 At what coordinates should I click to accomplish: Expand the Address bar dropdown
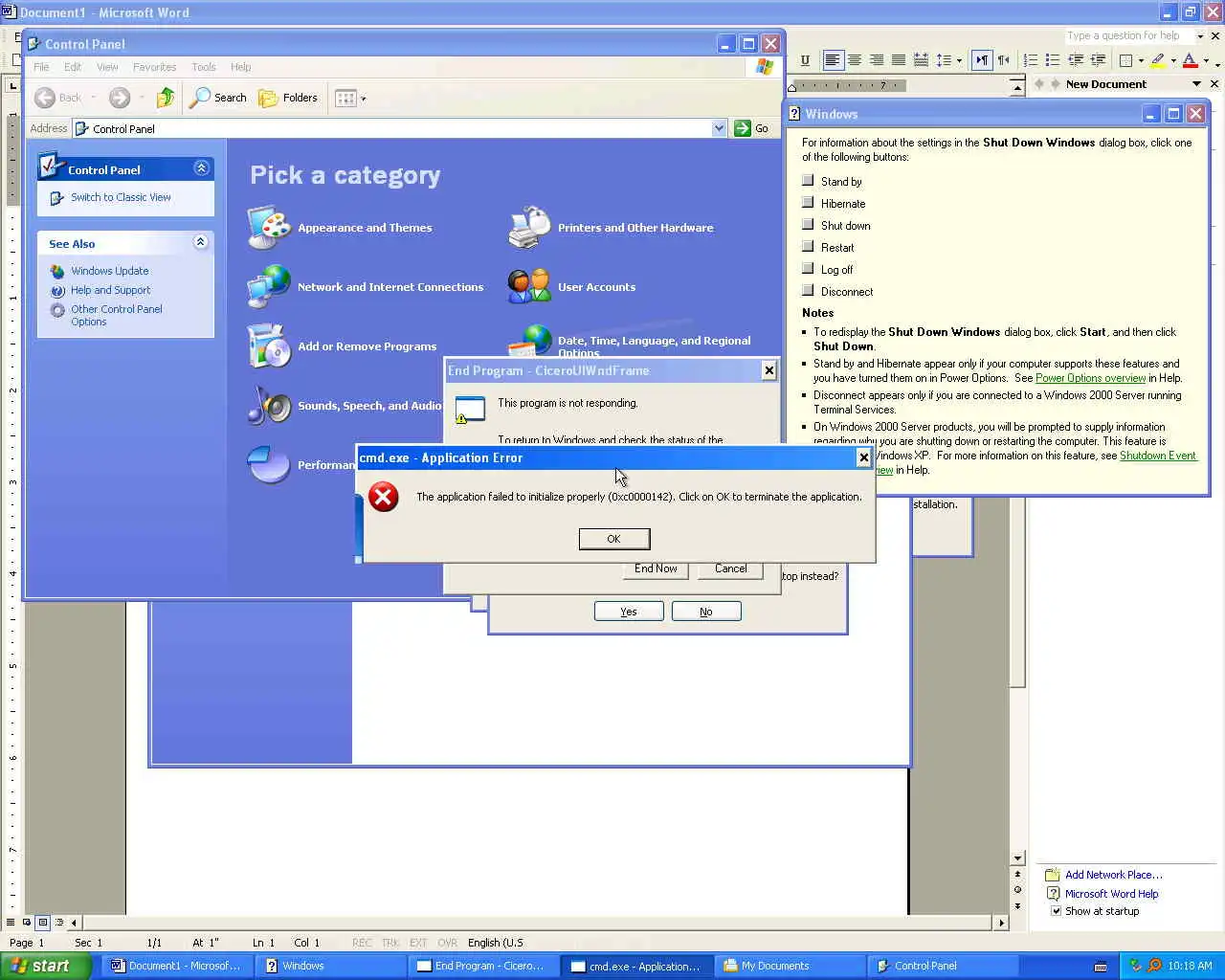coord(719,128)
